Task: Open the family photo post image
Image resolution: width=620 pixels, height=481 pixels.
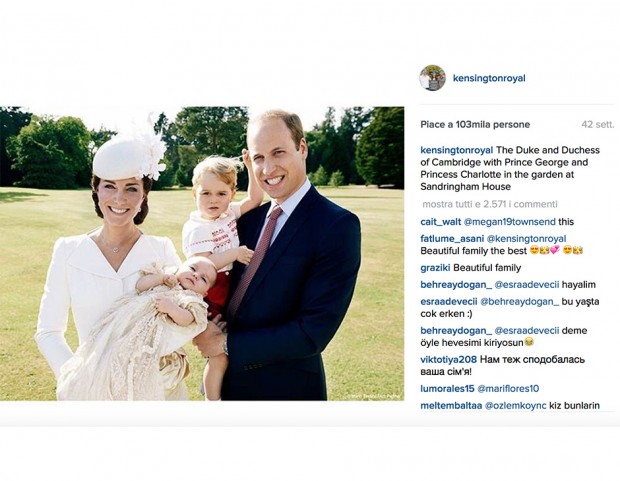Action: click(202, 254)
